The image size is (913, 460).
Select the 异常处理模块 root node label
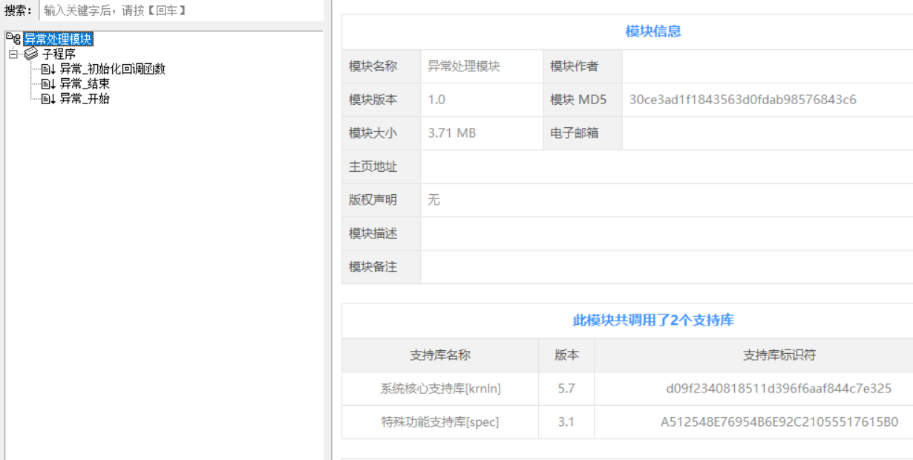(x=58, y=39)
